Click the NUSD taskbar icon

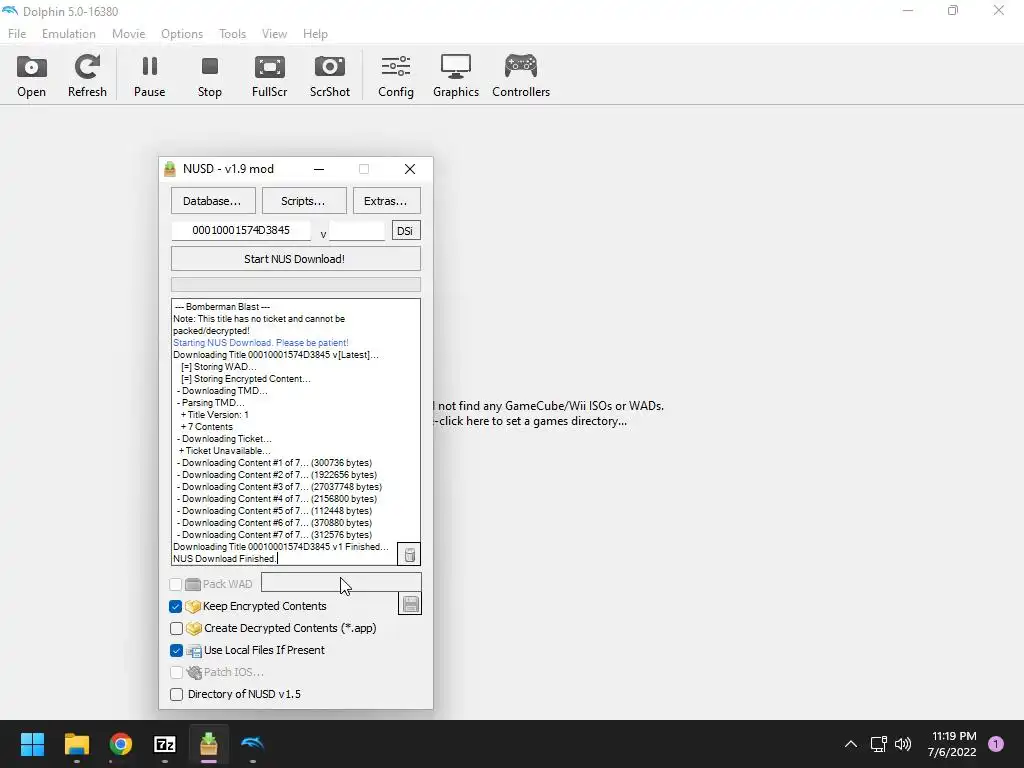pos(209,744)
